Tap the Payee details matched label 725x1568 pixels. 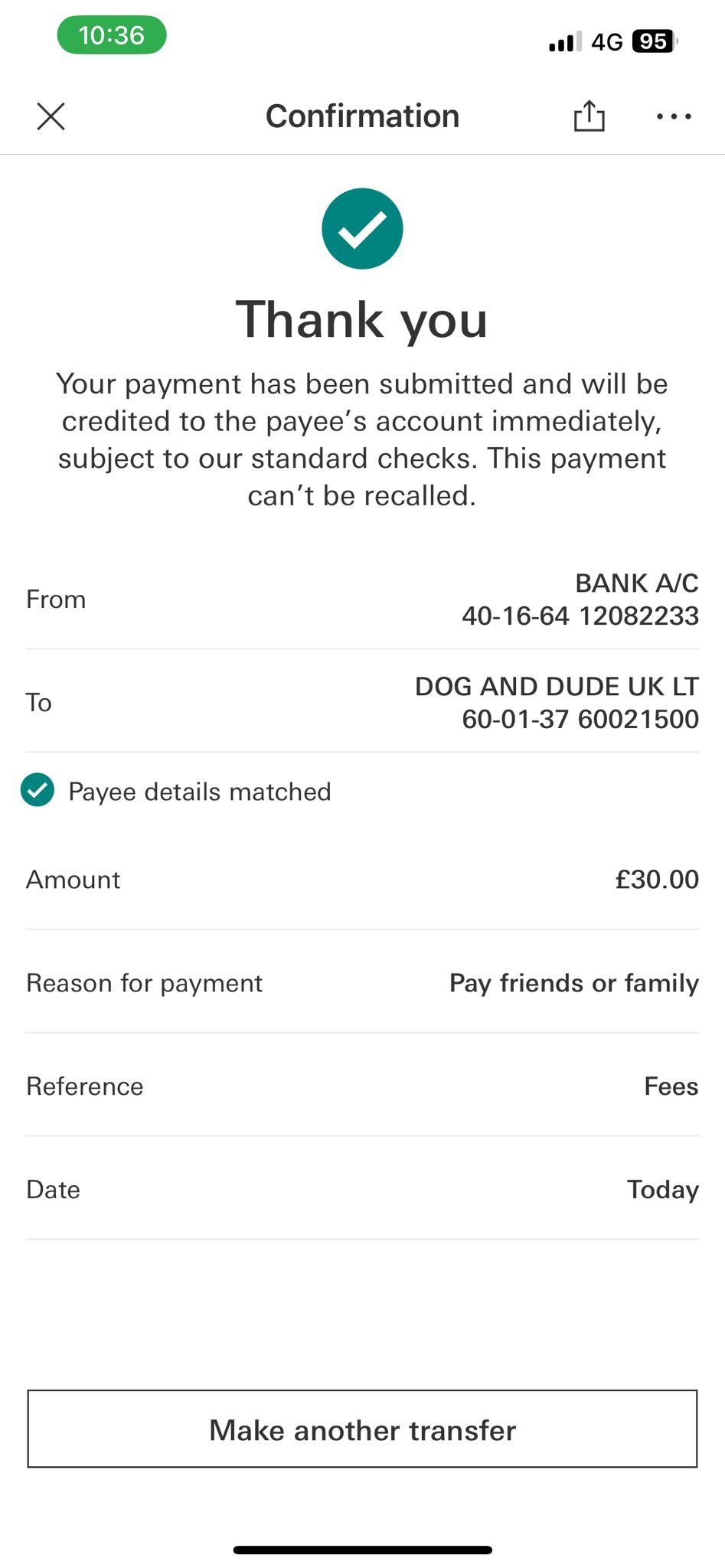200,791
